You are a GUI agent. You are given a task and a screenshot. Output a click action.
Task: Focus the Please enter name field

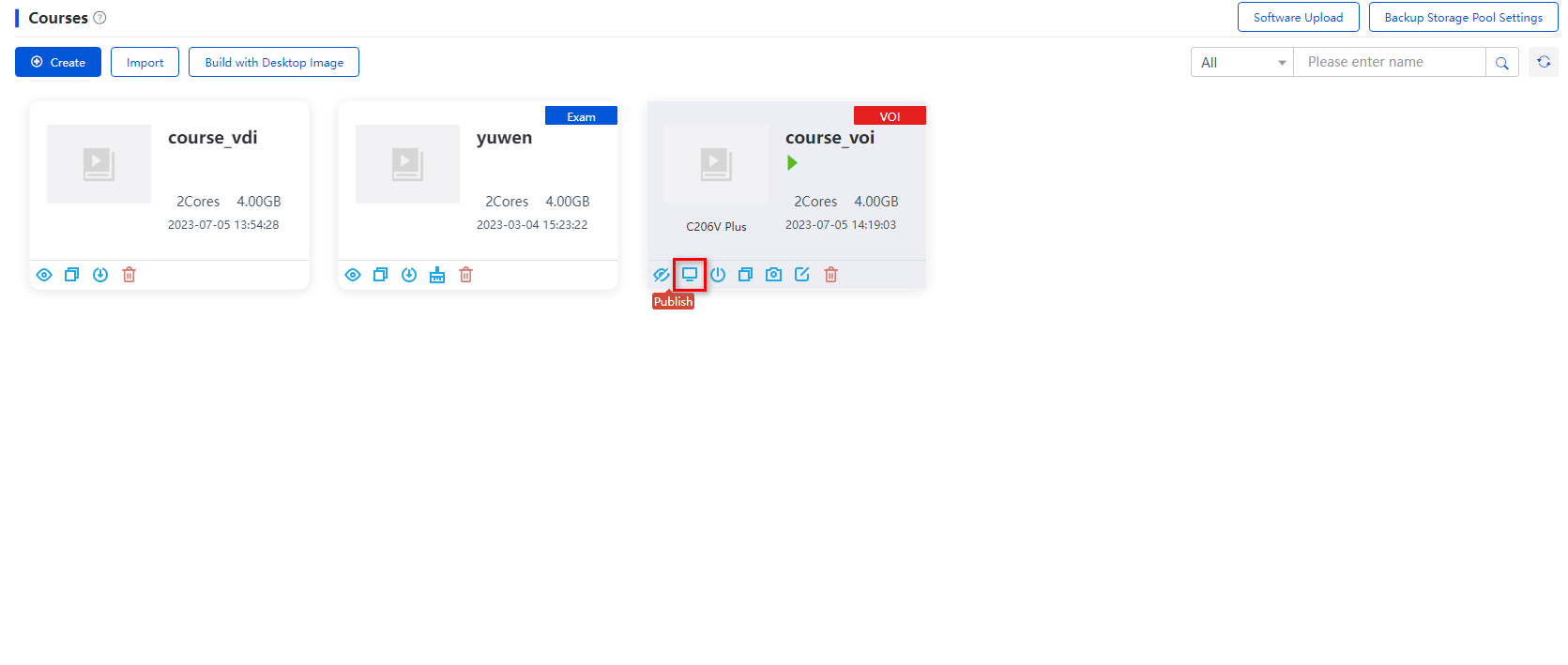click(1390, 63)
